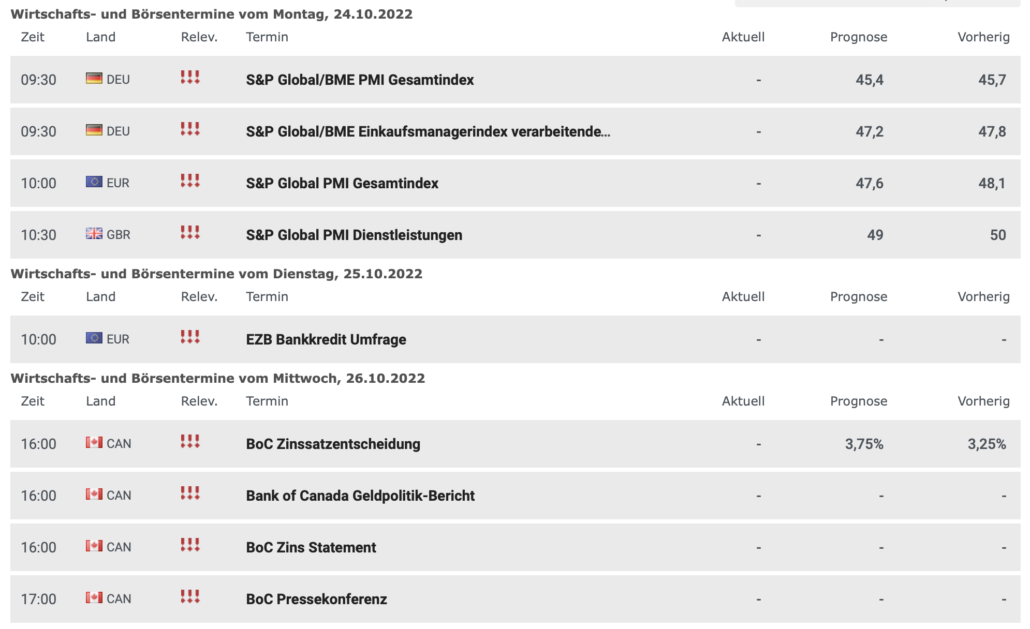Click the relevance icon in the BoC Zins Statement row
Screen dimensions: 1030x629
[x=190, y=546]
